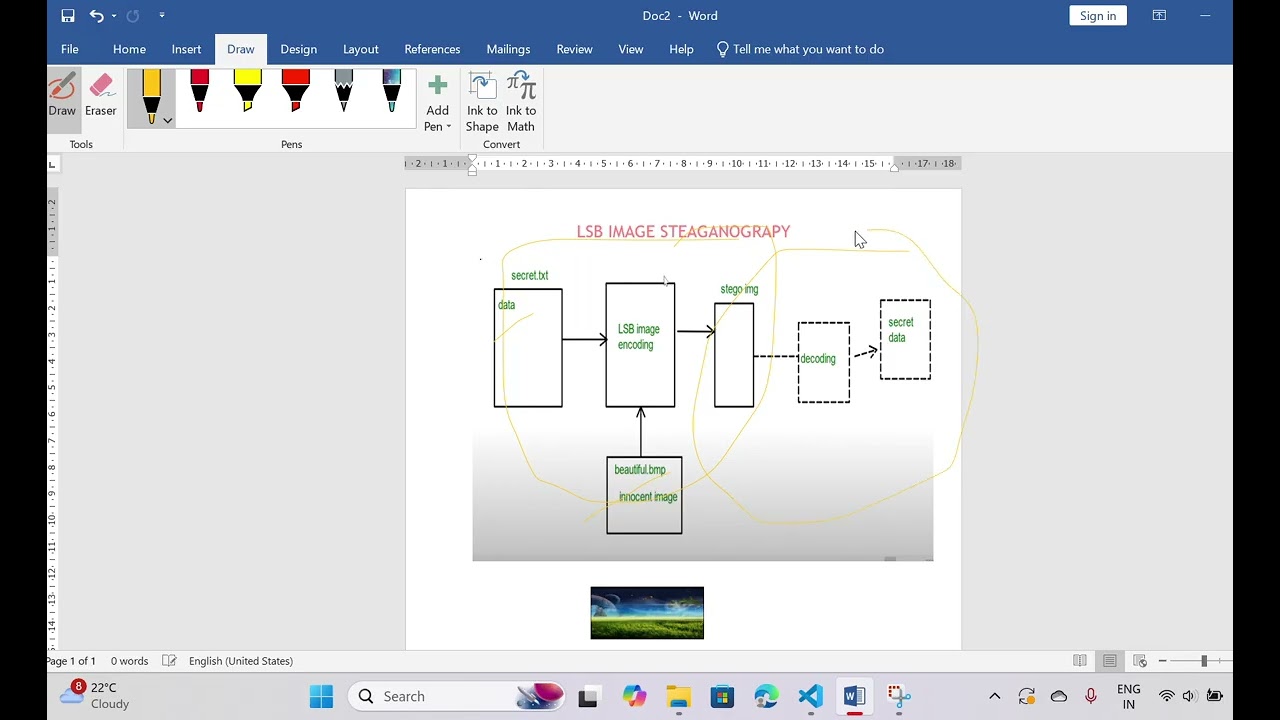The image size is (1280, 720).
Task: Click the zoom slider handle
Action: click(x=1204, y=661)
